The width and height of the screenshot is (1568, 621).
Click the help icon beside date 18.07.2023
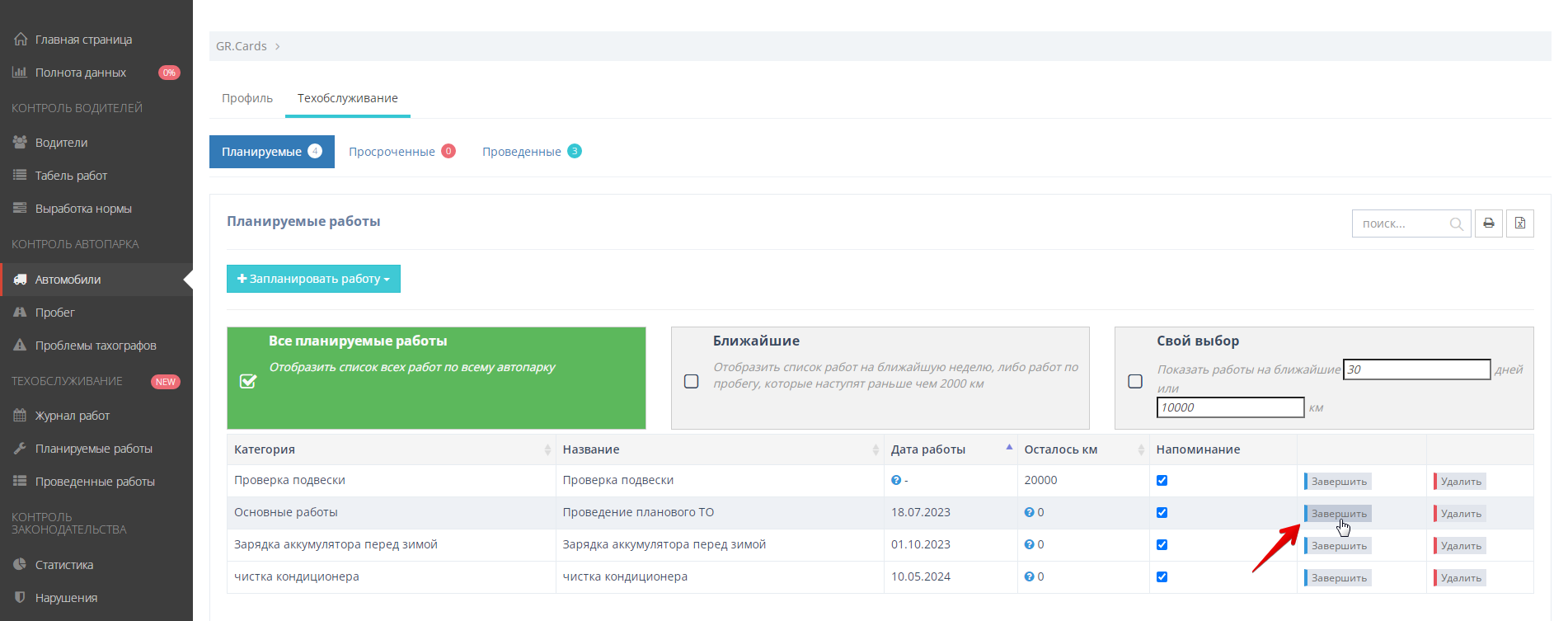pyautogui.click(x=1029, y=512)
